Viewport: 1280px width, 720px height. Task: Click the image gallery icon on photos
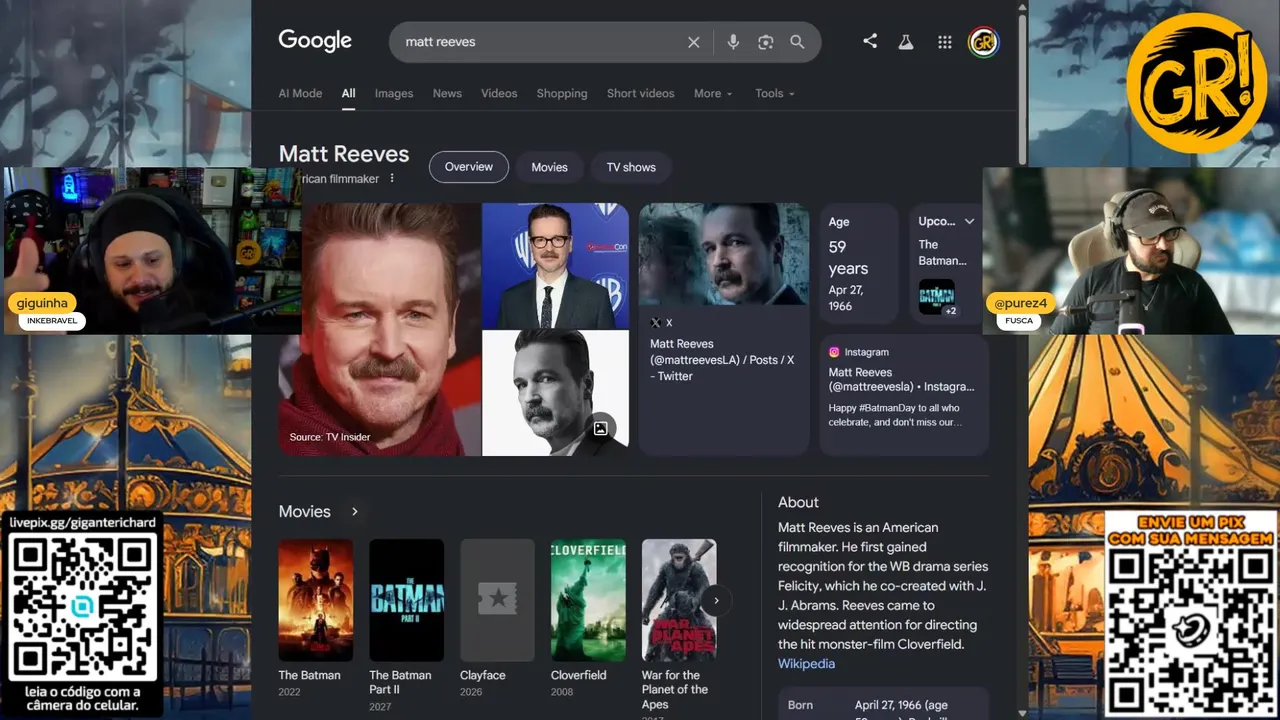point(600,428)
